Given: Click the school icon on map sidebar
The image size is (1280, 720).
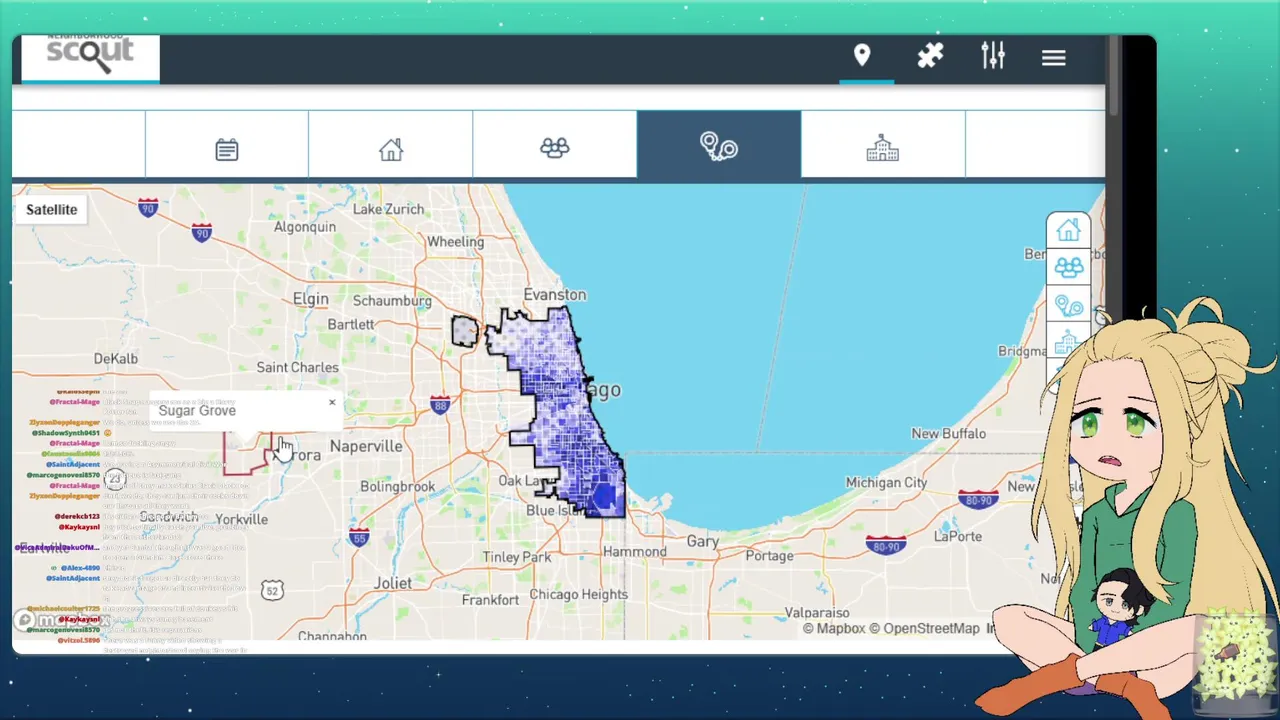Looking at the screenshot, I should [1068, 343].
